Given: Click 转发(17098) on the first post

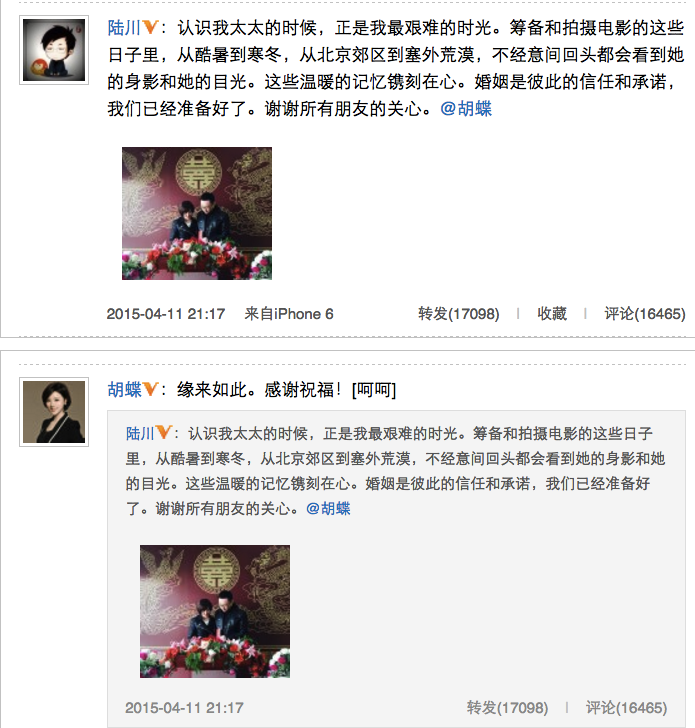Looking at the screenshot, I should click(459, 314).
